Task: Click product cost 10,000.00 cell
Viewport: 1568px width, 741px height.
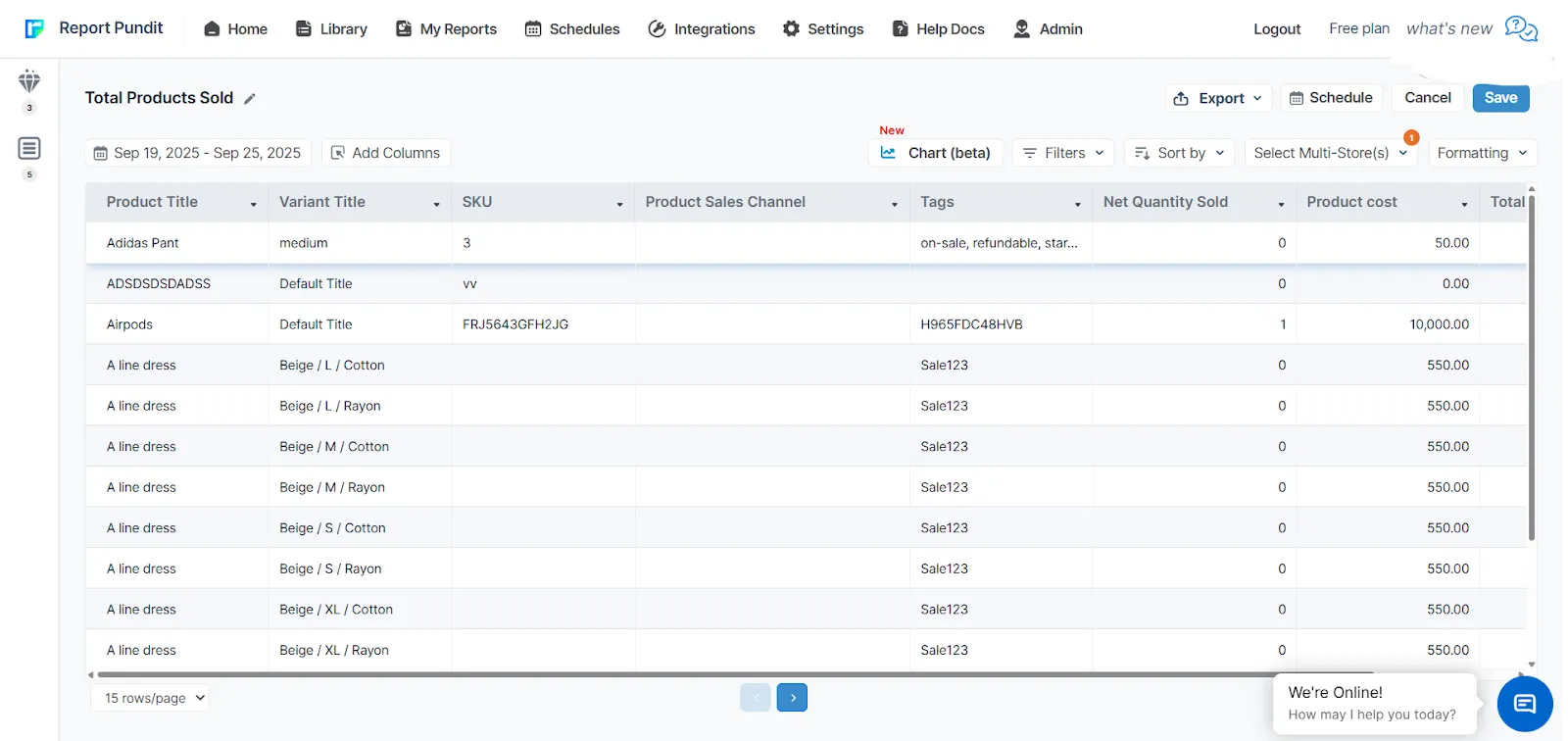Action: click(1388, 324)
